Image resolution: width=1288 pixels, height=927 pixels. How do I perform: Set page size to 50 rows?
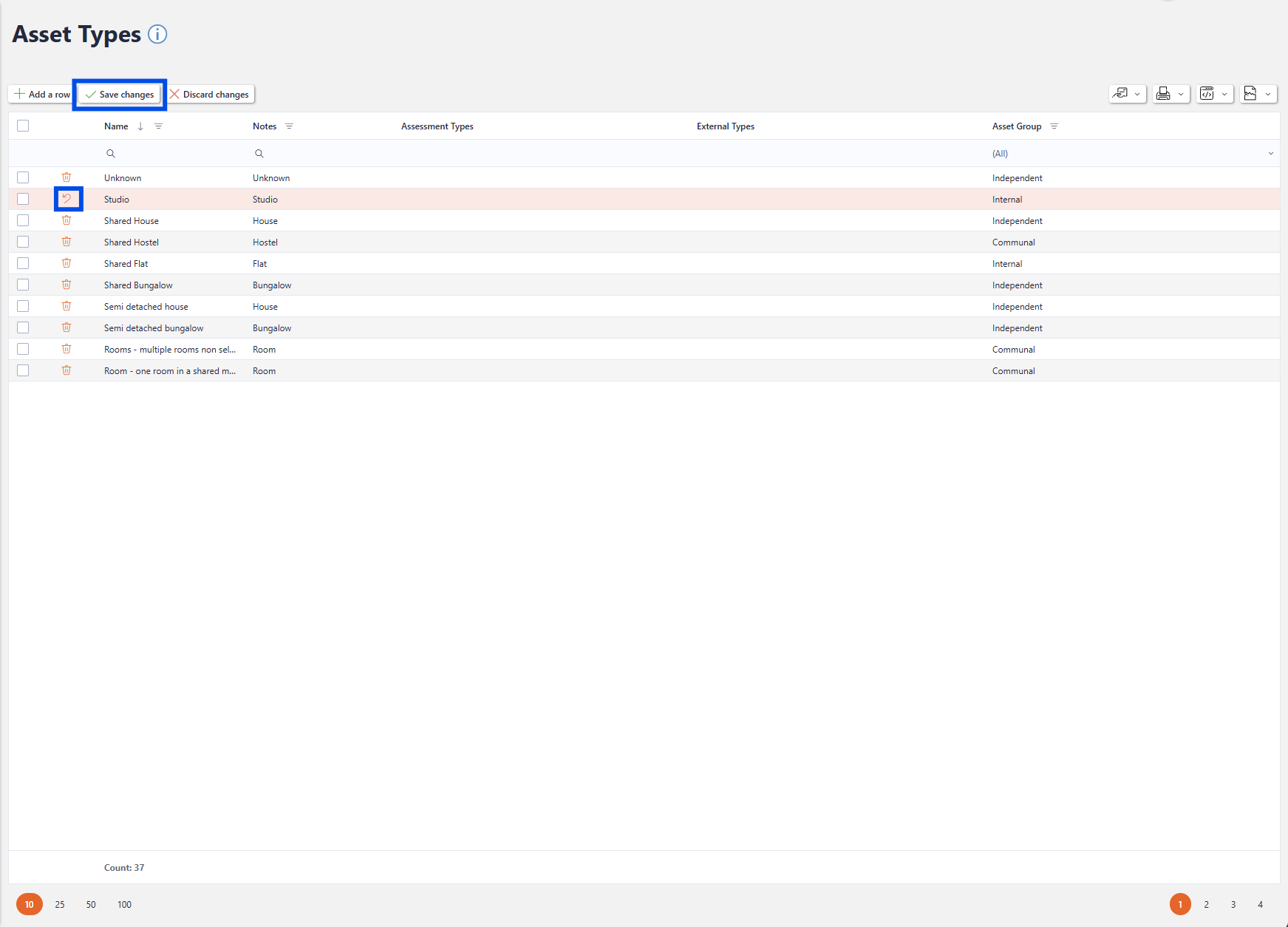pos(91,904)
